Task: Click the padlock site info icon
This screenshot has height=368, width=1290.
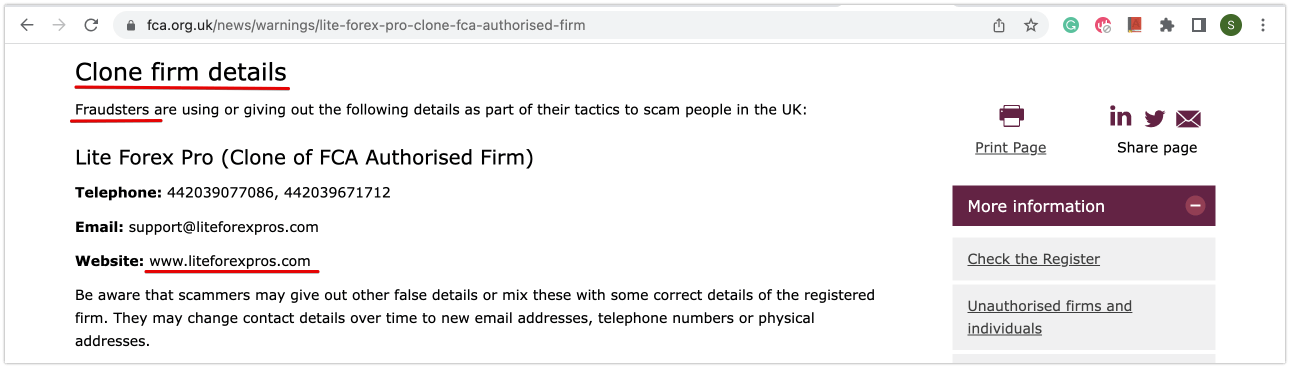Action: 130,25
